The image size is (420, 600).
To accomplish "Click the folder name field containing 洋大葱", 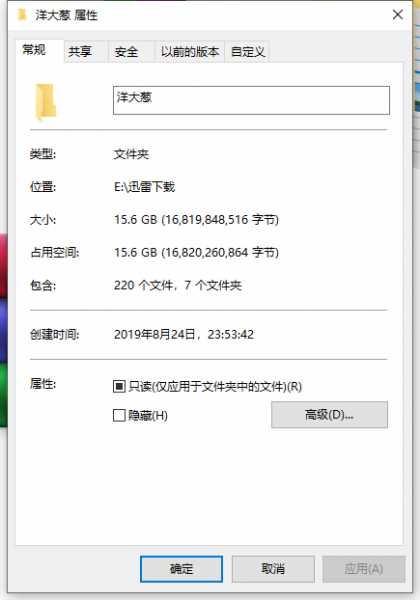I will tap(251, 100).
